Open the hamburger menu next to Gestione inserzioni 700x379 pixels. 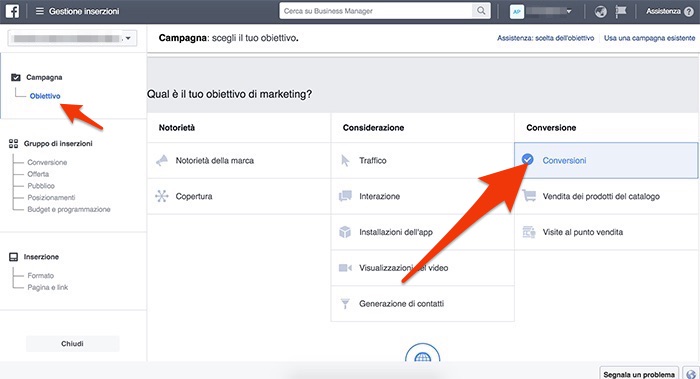coord(40,11)
